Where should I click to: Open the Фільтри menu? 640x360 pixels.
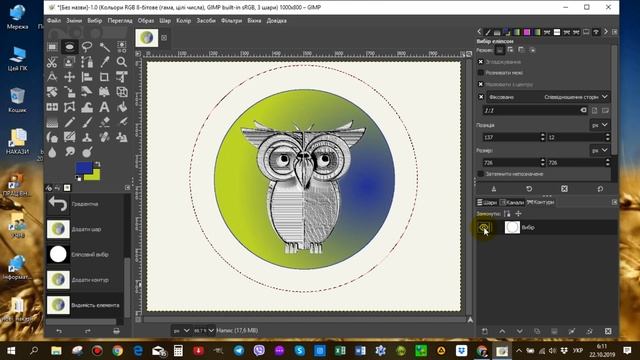point(231,20)
